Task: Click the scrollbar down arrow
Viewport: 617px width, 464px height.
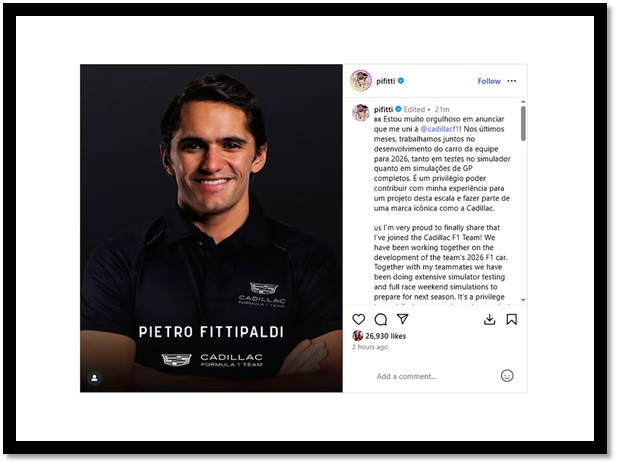Action: coord(523,300)
